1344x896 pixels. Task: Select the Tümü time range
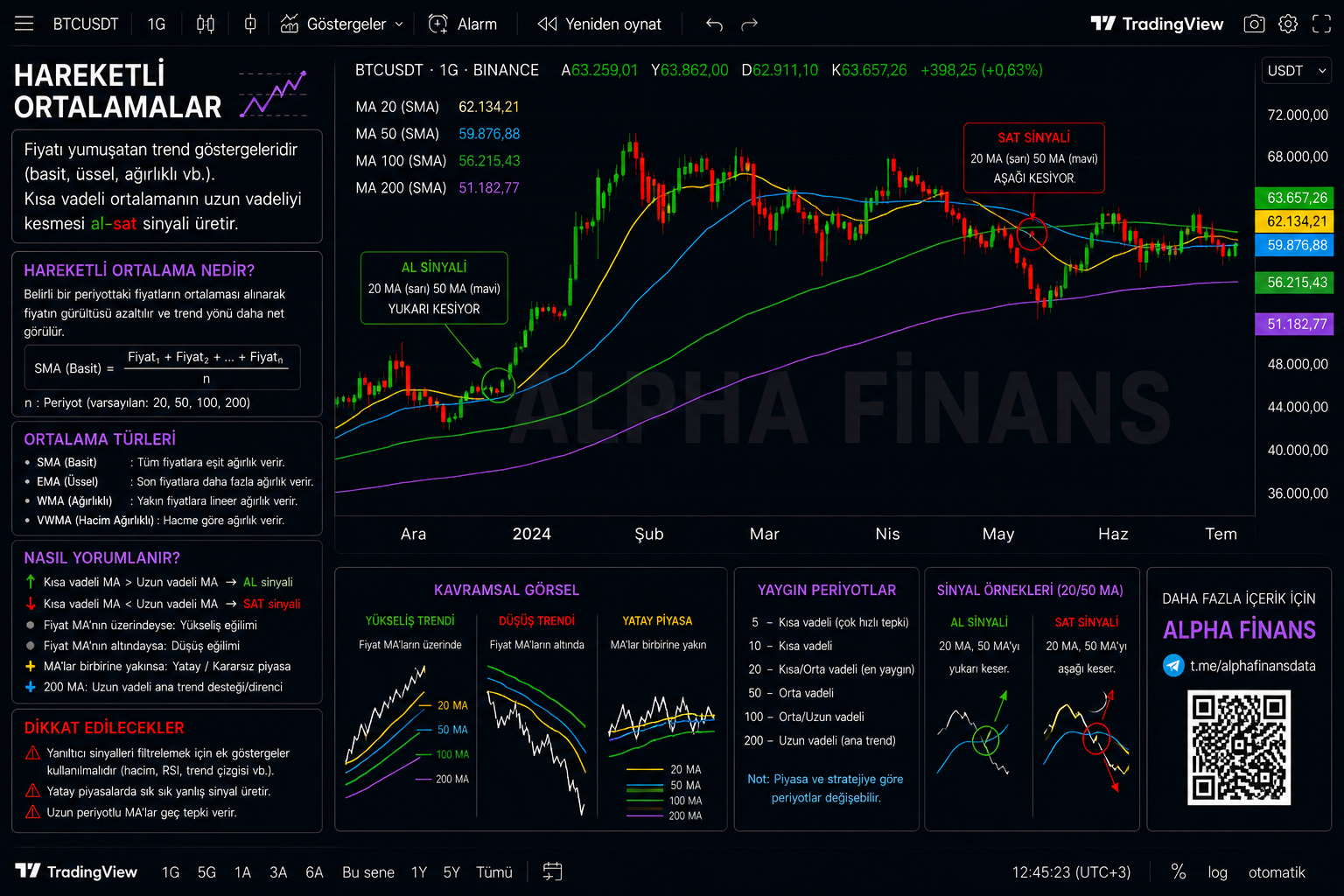[x=494, y=872]
